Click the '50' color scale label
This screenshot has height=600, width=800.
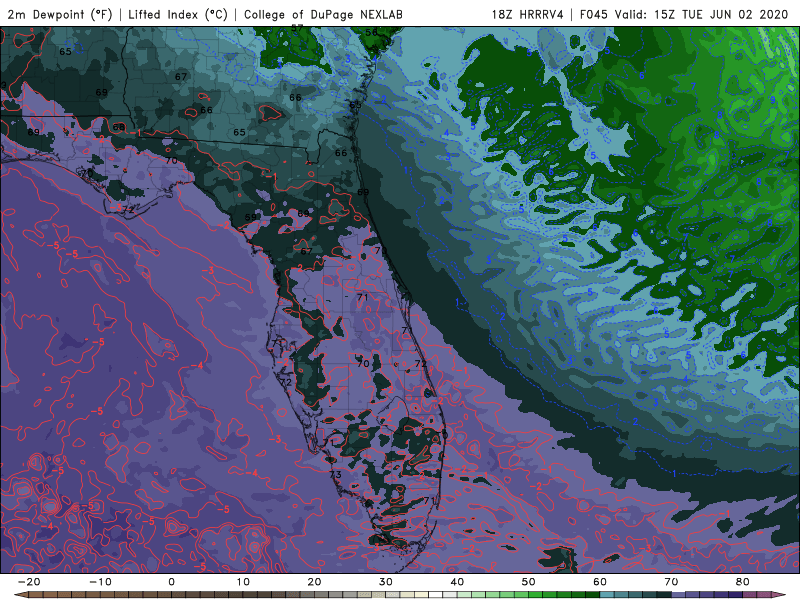click(529, 582)
